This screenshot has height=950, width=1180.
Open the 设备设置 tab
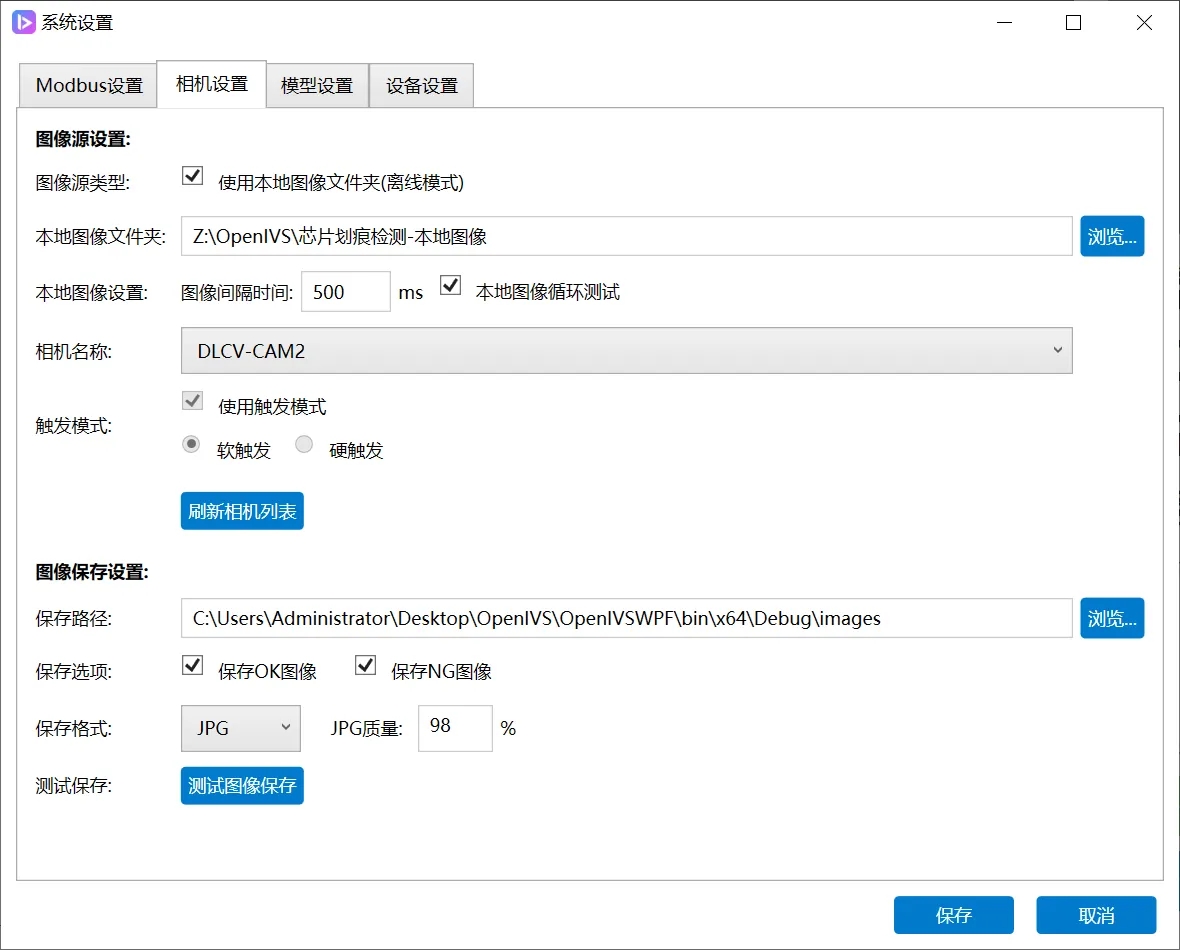[x=421, y=85]
